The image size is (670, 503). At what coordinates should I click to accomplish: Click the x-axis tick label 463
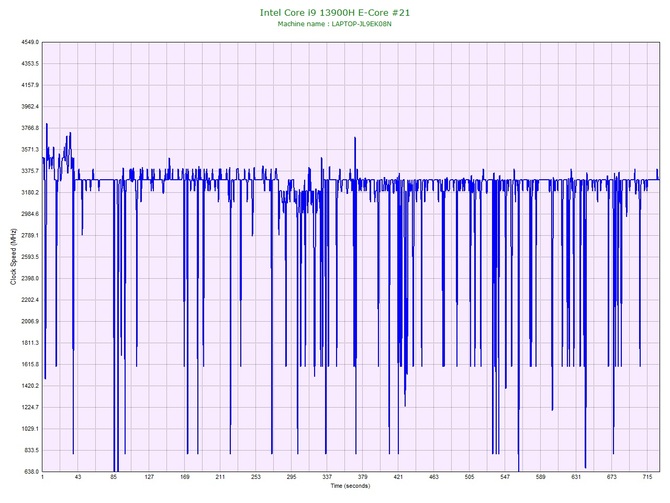point(434,477)
